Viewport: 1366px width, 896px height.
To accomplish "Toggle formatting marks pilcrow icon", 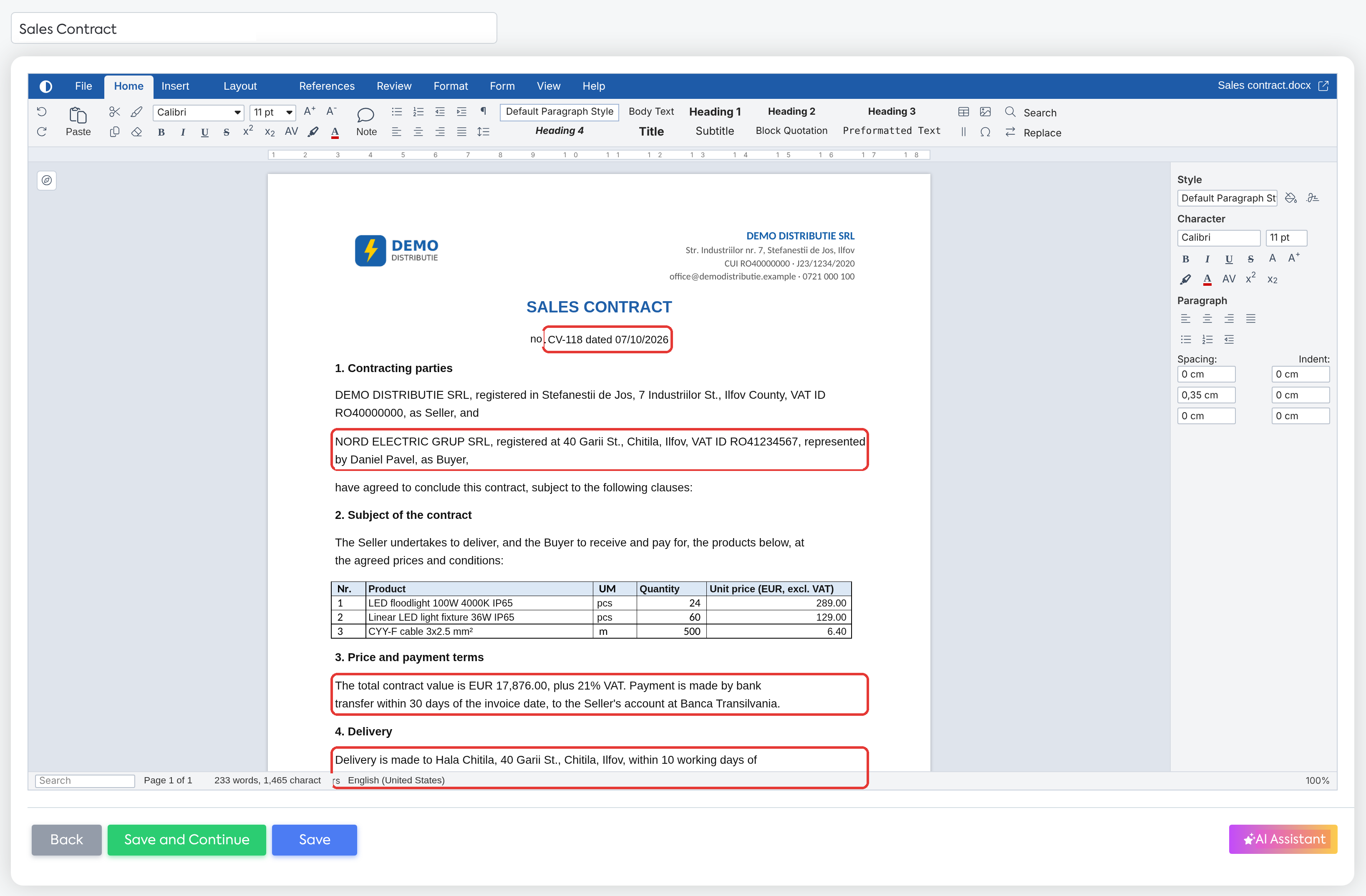I will point(483,111).
